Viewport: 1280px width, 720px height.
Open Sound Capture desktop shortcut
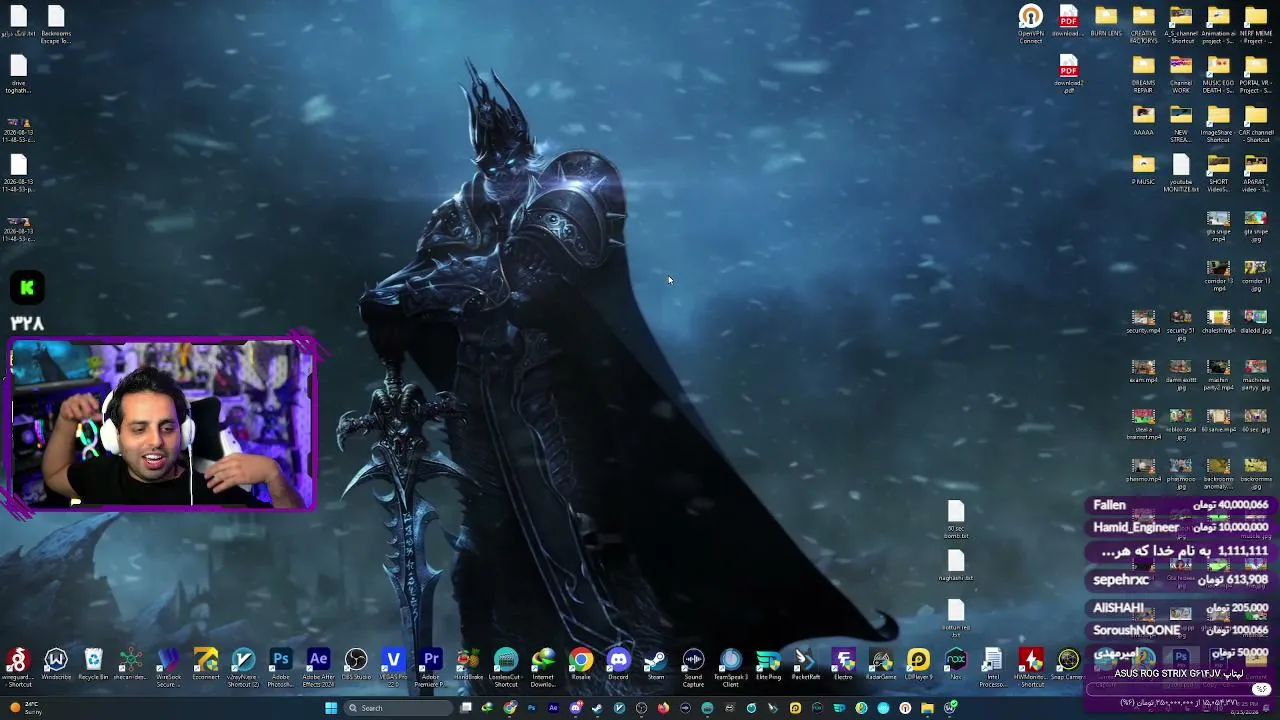(x=693, y=667)
